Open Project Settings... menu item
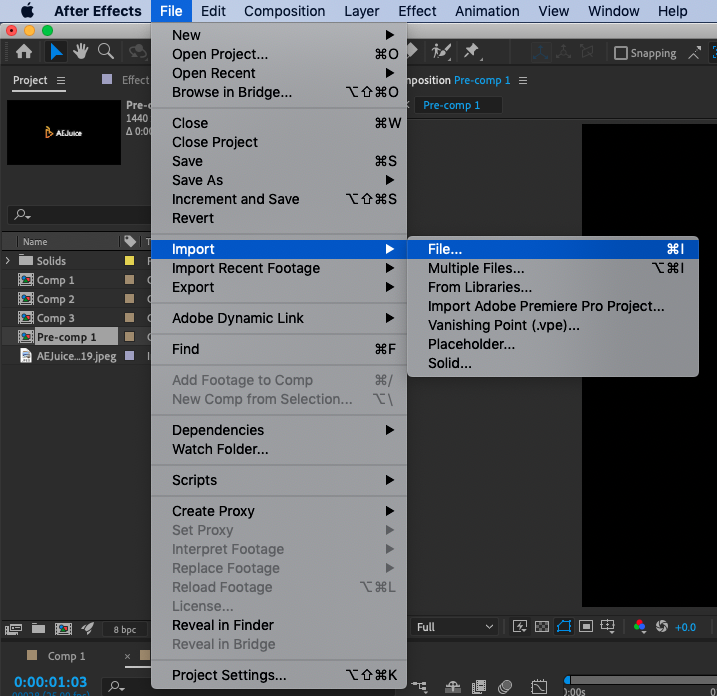Viewport: 717px width, 696px height. [228, 675]
